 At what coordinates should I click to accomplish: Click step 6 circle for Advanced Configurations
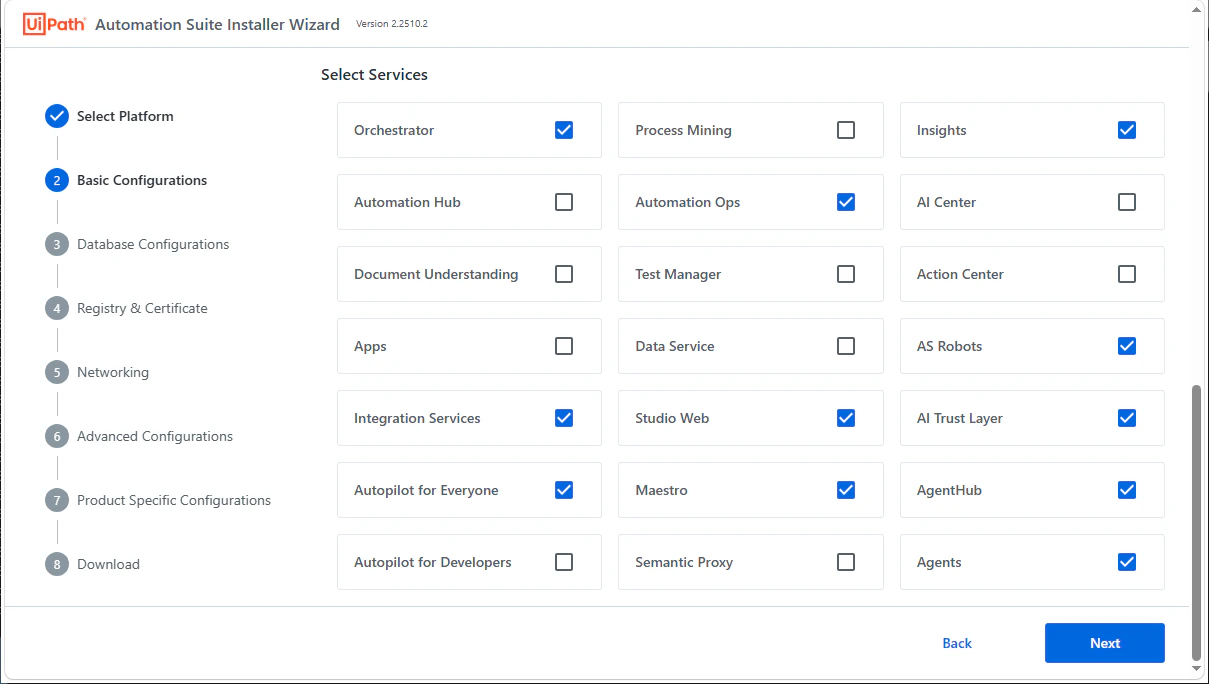tap(57, 436)
